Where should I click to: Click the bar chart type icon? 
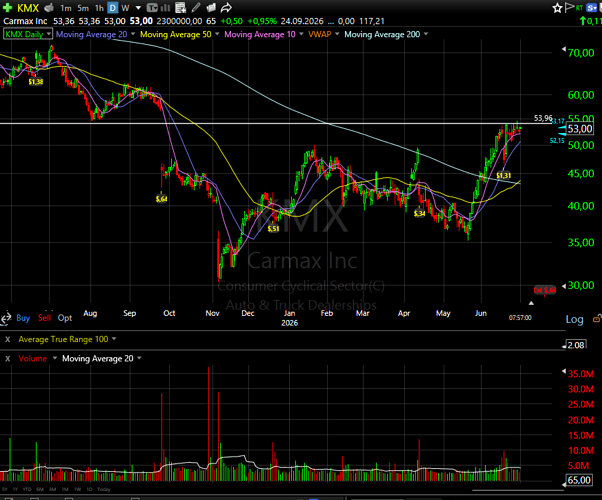point(165,7)
